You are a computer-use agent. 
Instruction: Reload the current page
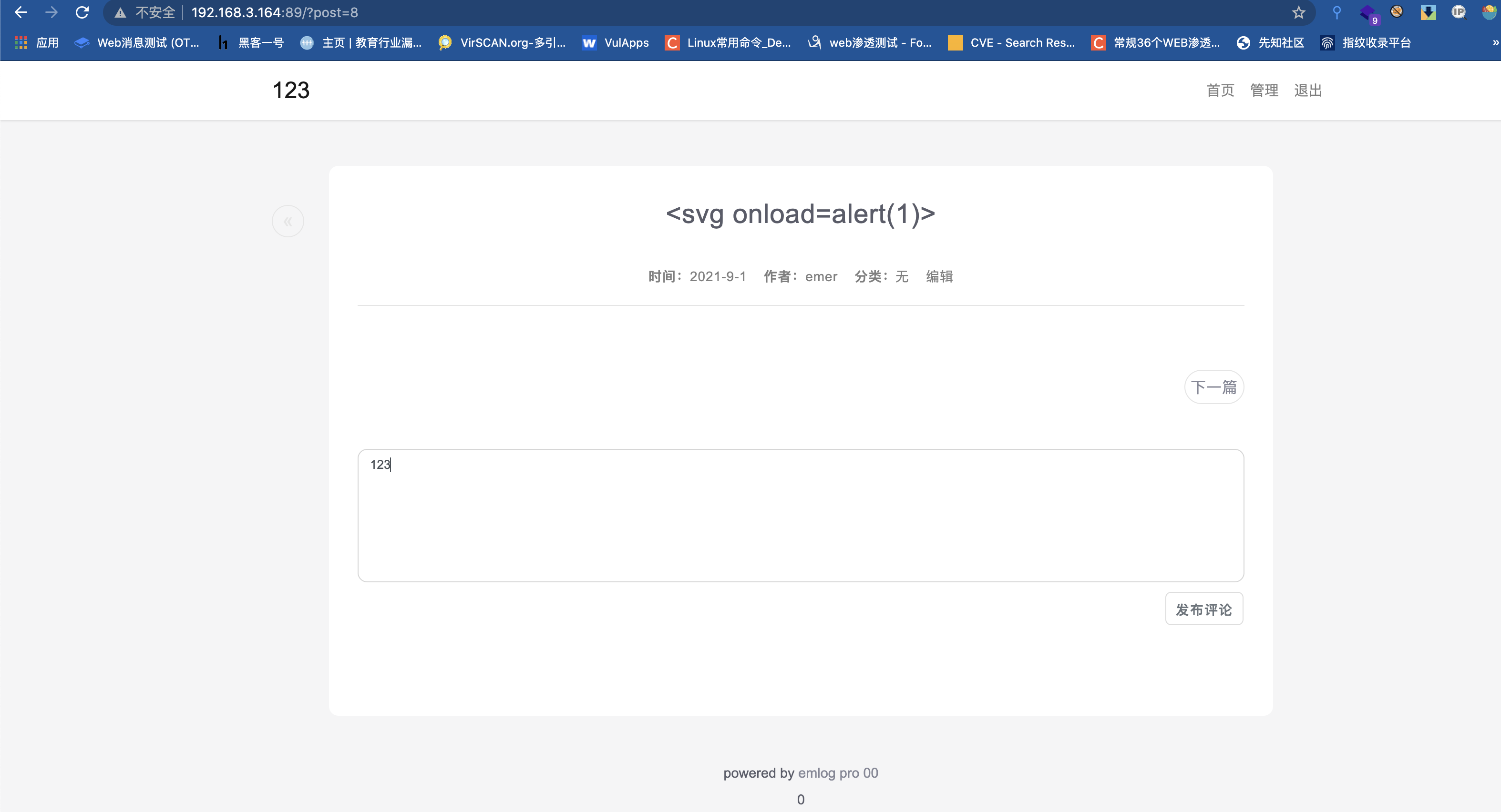click(x=82, y=12)
